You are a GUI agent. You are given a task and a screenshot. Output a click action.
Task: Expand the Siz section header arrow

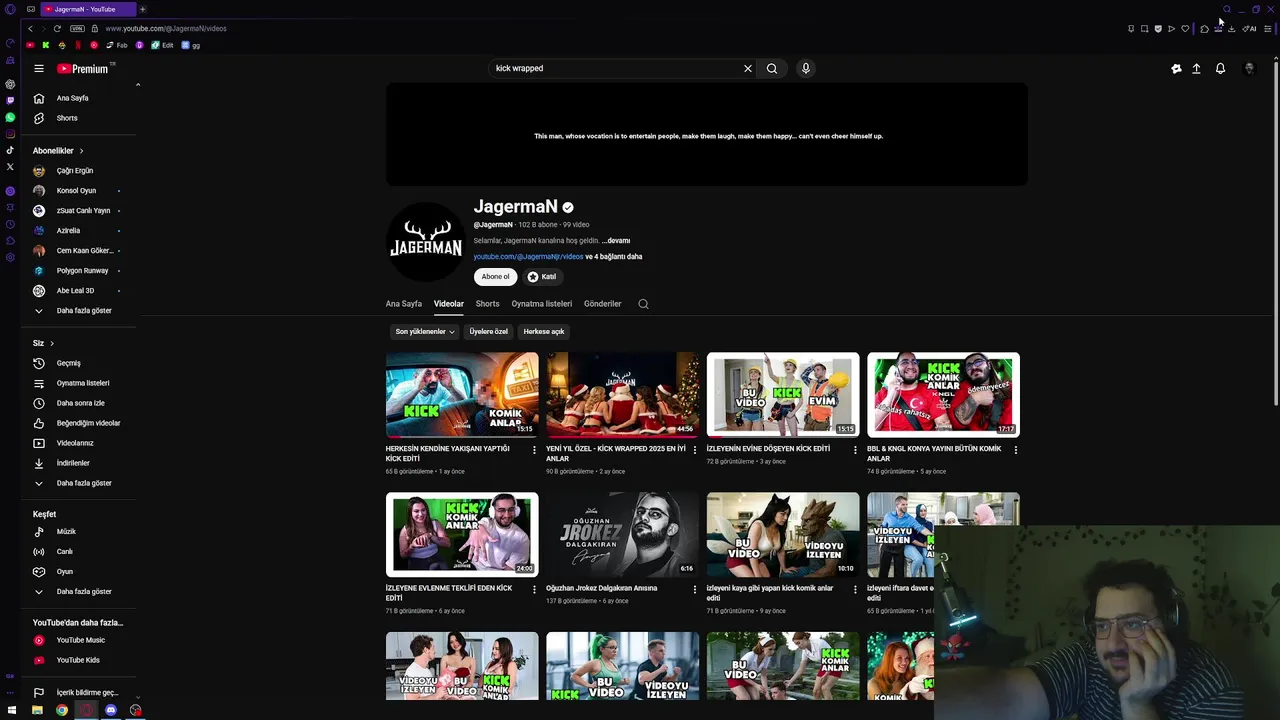click(52, 344)
